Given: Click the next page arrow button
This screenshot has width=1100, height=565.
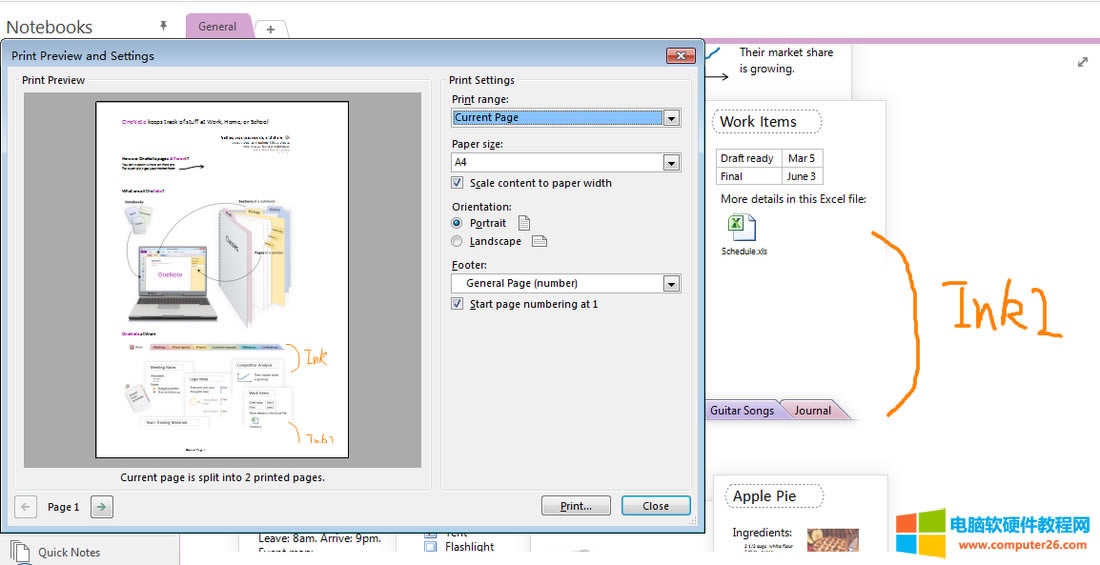Looking at the screenshot, I should click(102, 507).
